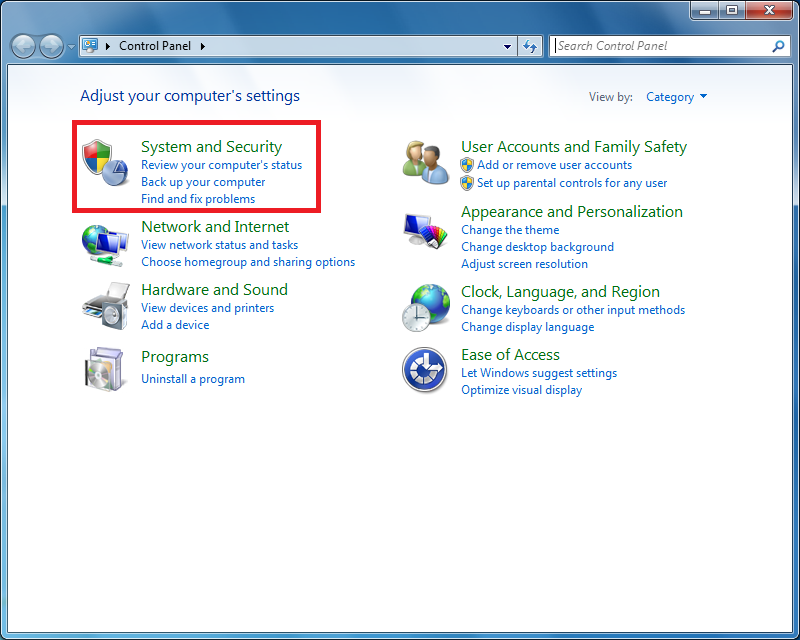The height and width of the screenshot is (640, 800).
Task: Click shield icon beside Add or remove user accounts
Action: 467,165
